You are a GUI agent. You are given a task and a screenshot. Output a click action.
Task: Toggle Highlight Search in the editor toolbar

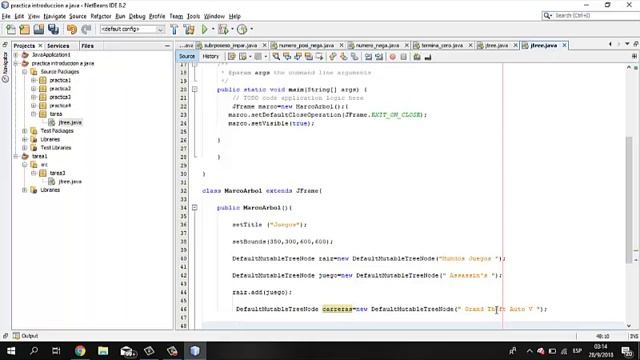pyautogui.click(x=309, y=57)
